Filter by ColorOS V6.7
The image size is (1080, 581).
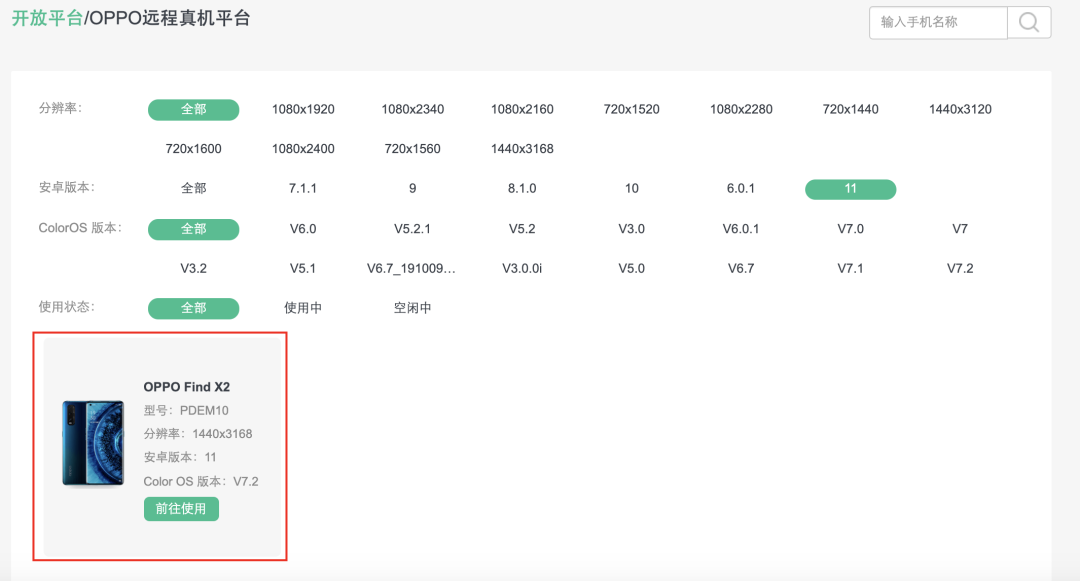pyautogui.click(x=741, y=268)
